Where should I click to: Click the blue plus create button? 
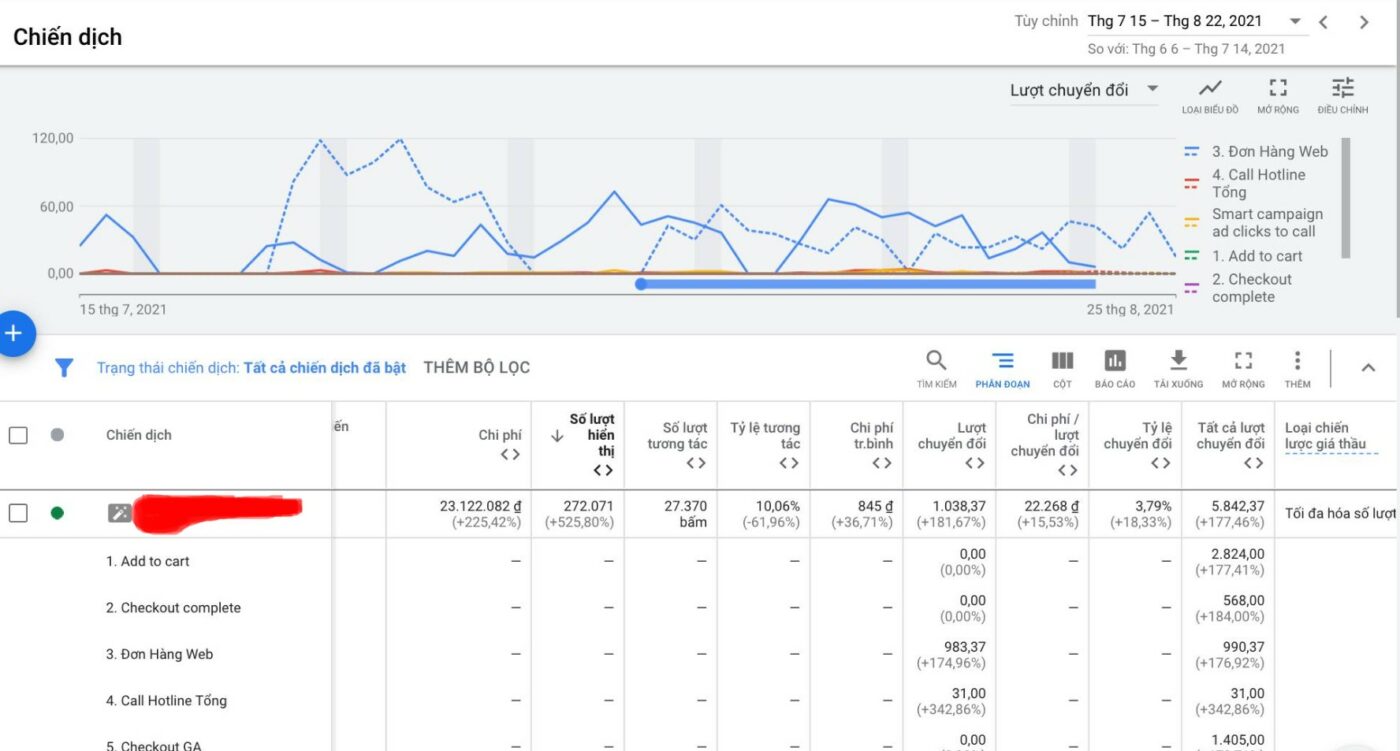pyautogui.click(x=13, y=334)
